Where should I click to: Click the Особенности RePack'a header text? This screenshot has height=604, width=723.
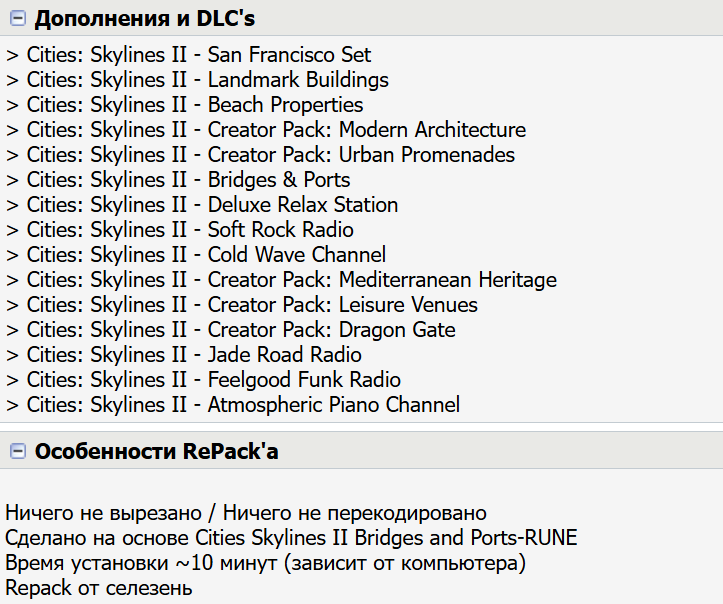156,452
